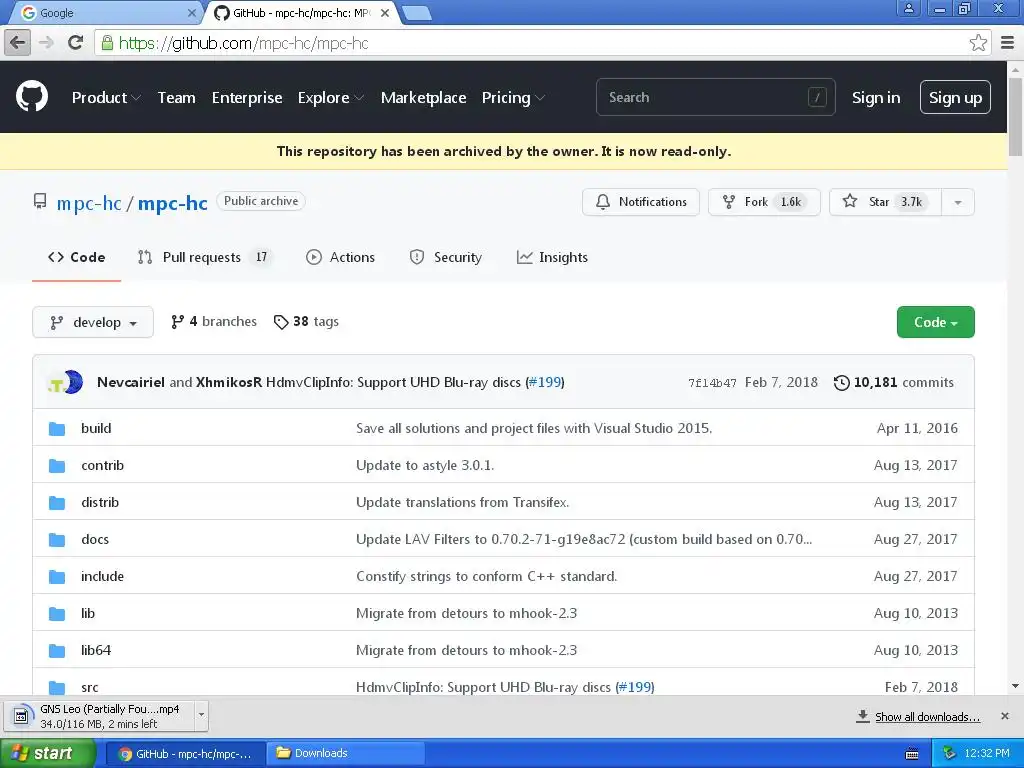Viewport: 1024px width, 768px height.
Task: Open the include folder
Action: (x=103, y=577)
